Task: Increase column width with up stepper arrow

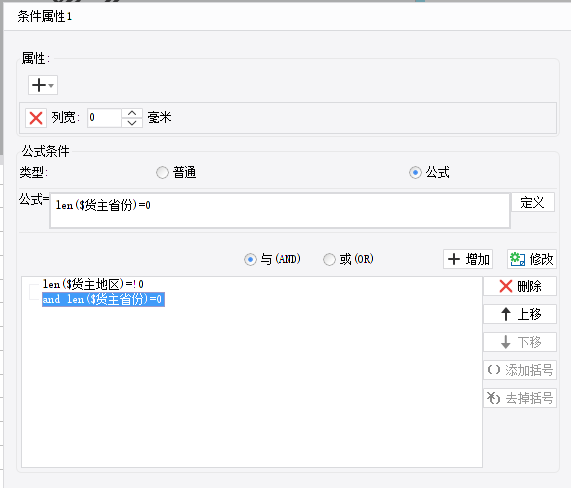Action: (132, 113)
